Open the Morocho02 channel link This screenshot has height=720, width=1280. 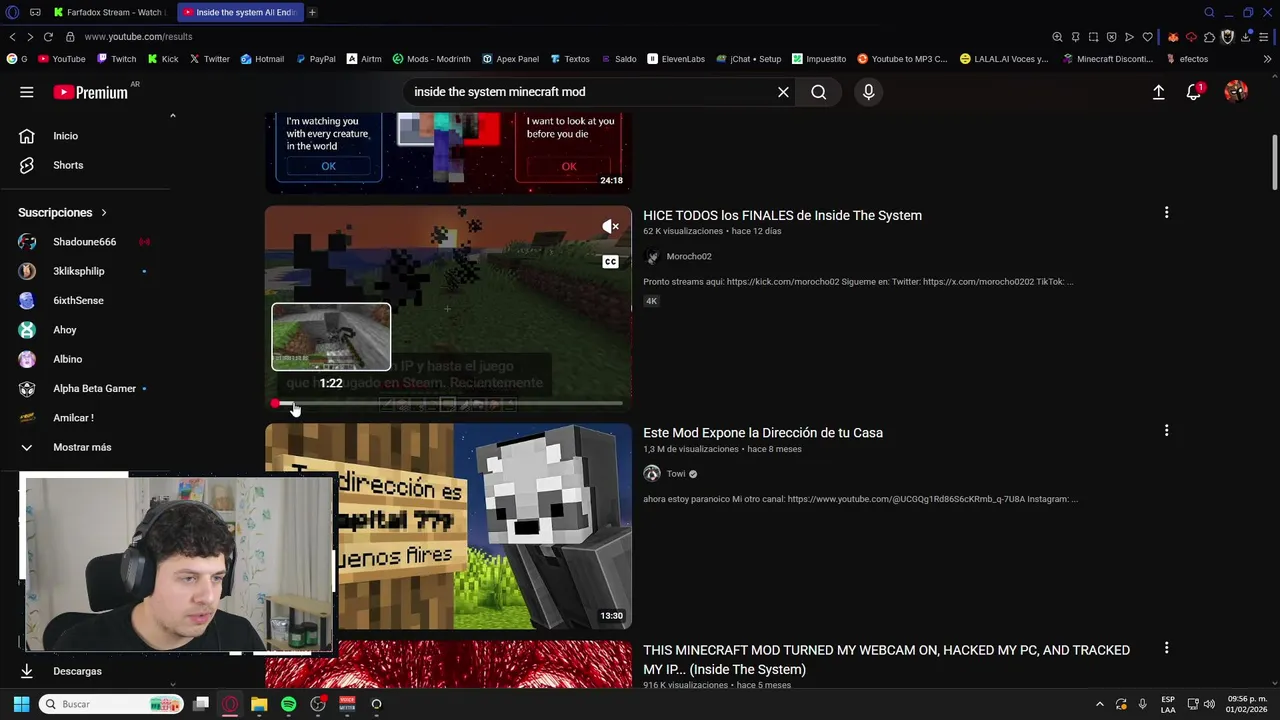[689, 257]
